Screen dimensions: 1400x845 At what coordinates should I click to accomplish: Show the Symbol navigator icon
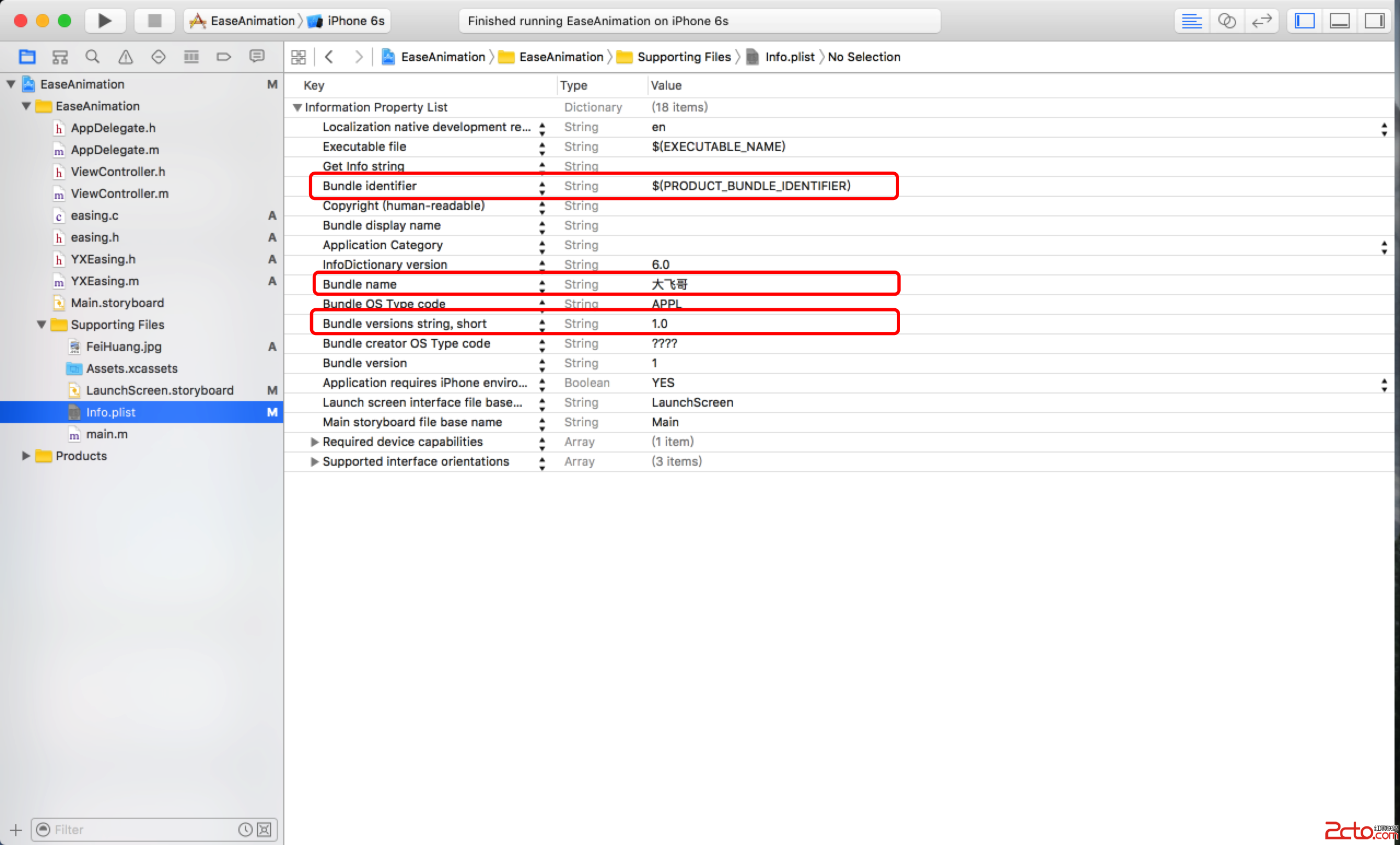60,57
